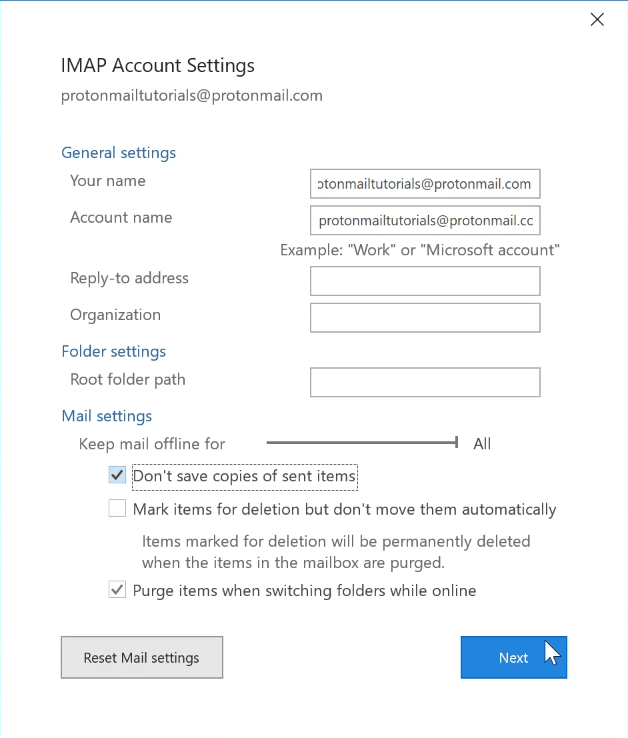Click the Root folder path field

pyautogui.click(x=425, y=382)
